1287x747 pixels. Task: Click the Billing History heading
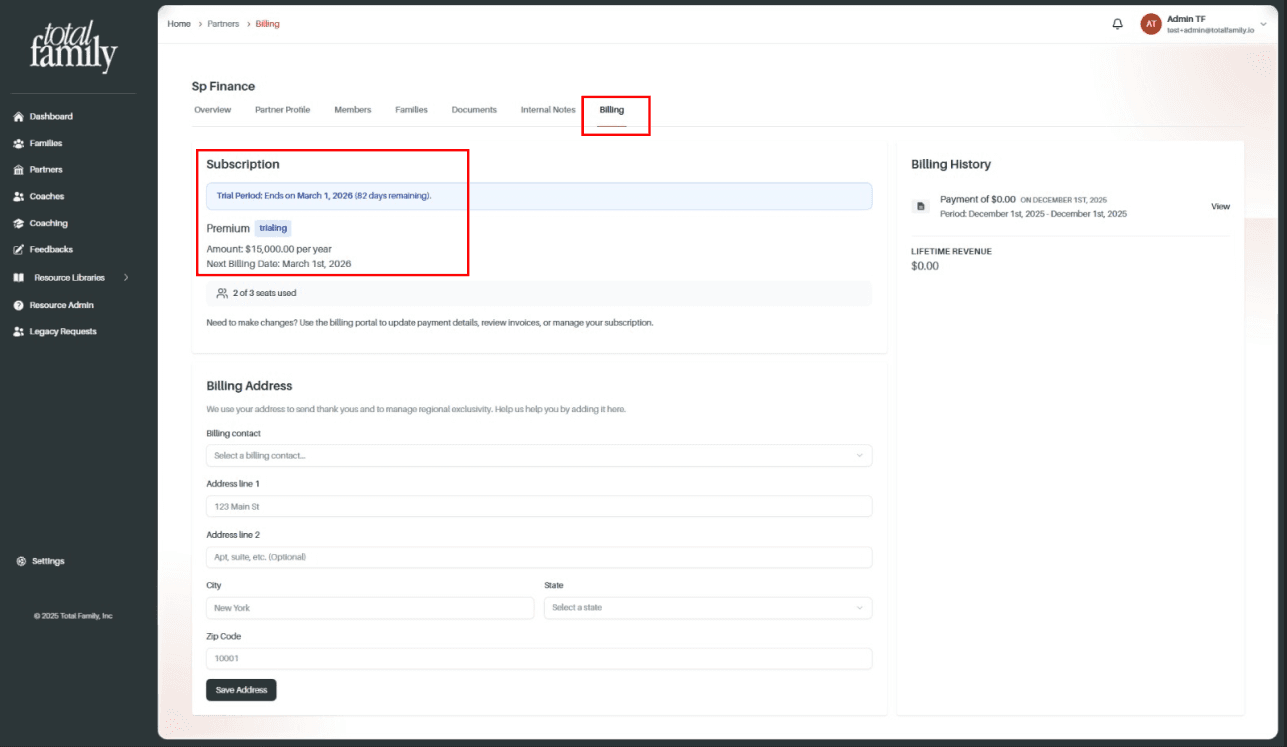point(951,165)
